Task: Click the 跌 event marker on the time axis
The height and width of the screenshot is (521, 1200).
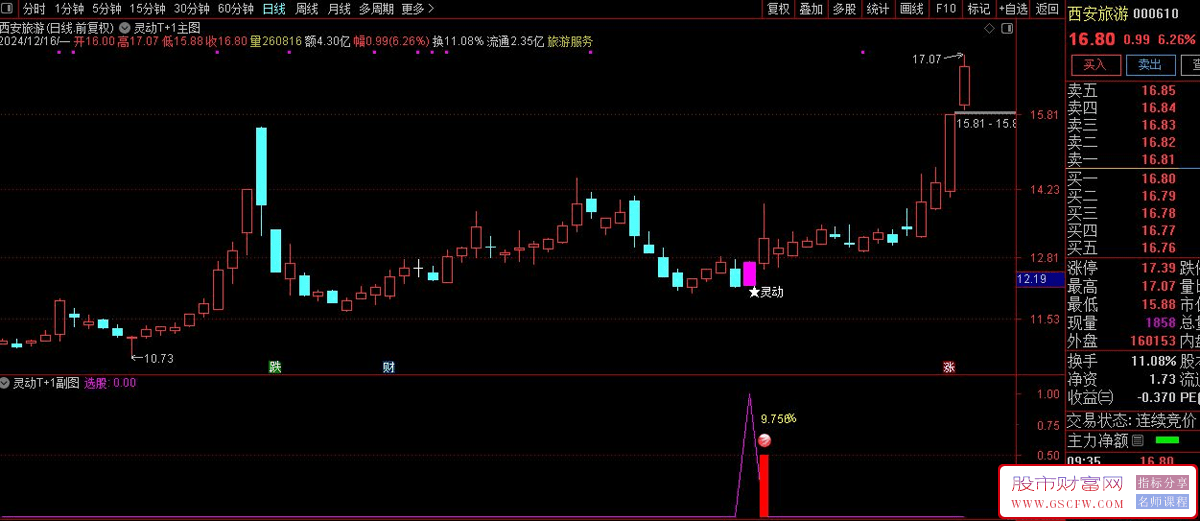Action: 275,367
